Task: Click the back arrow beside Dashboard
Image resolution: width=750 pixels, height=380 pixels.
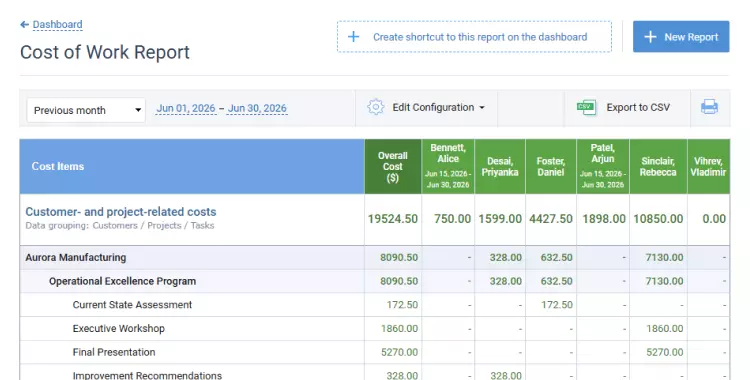Action: pyautogui.click(x=24, y=24)
